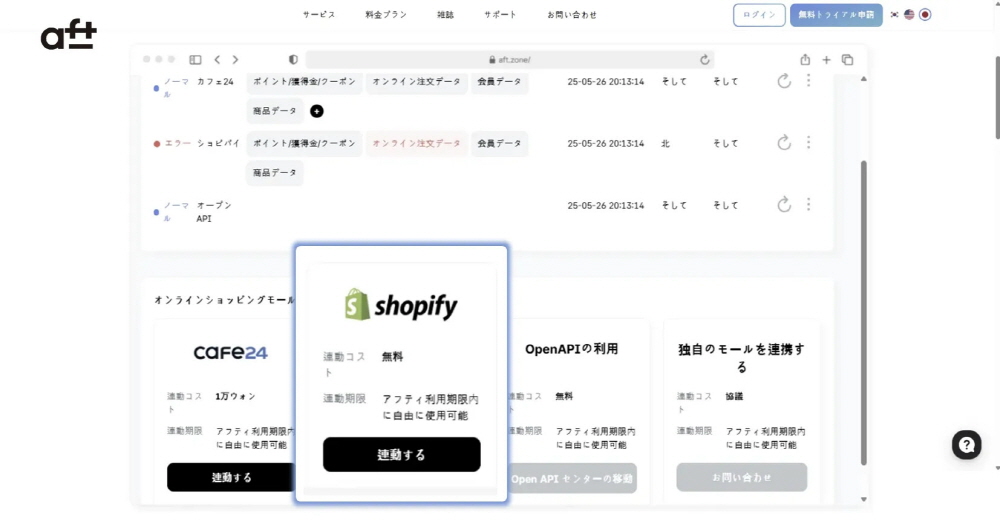Click 連動する under cafe24

231,477
